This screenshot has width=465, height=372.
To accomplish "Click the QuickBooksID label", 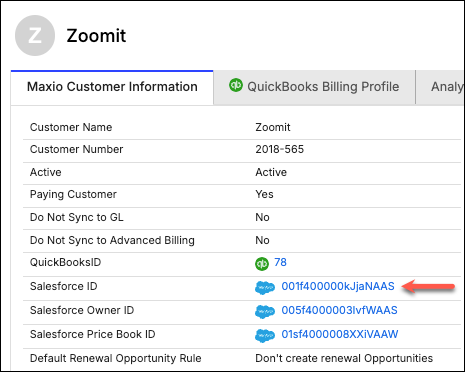I will pyautogui.click(x=65, y=262).
